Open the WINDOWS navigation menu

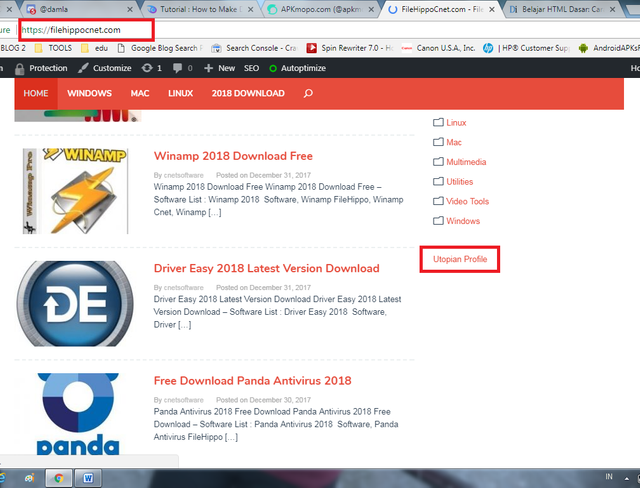pos(89,93)
